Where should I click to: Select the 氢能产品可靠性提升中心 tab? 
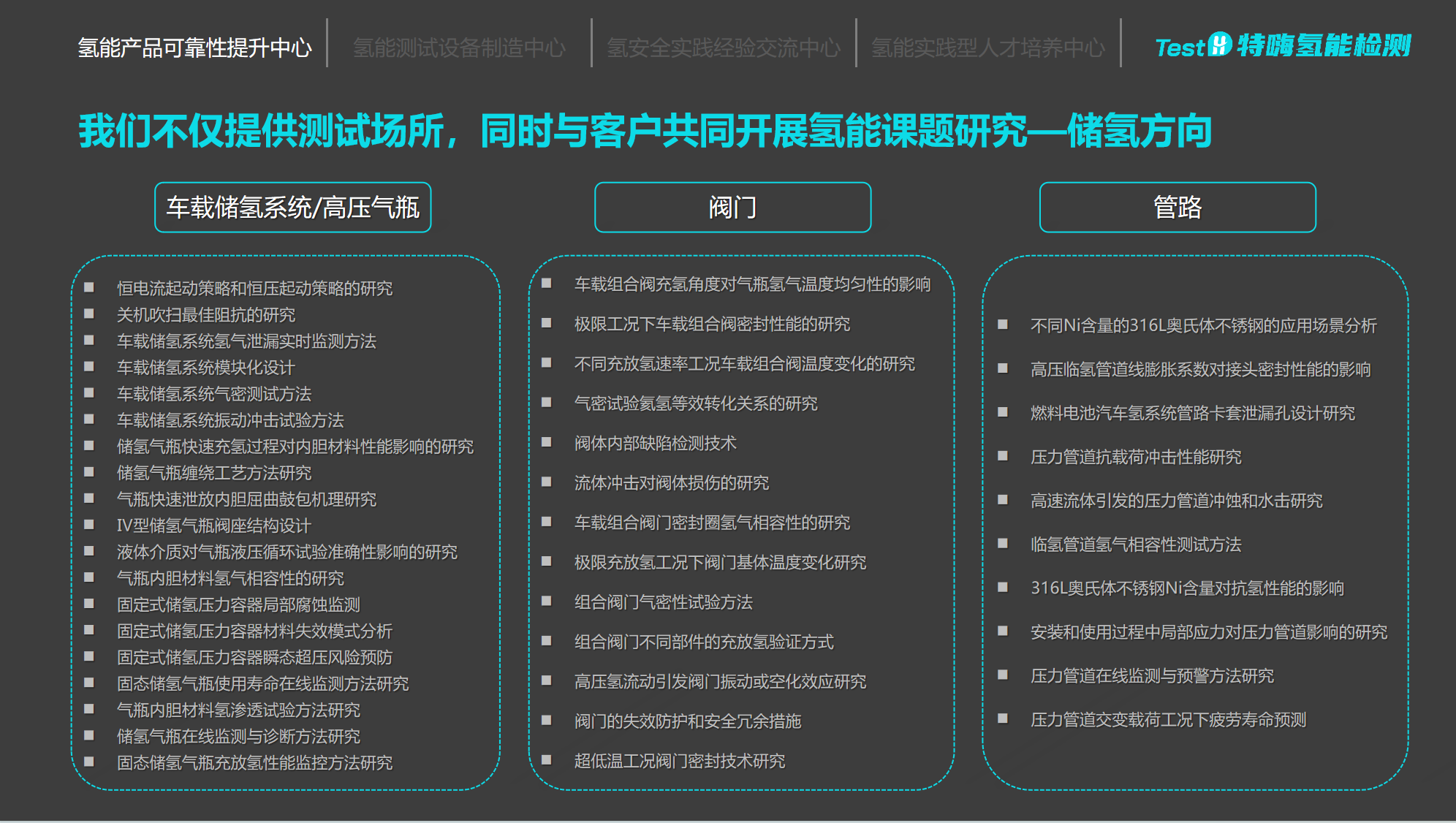click(194, 48)
